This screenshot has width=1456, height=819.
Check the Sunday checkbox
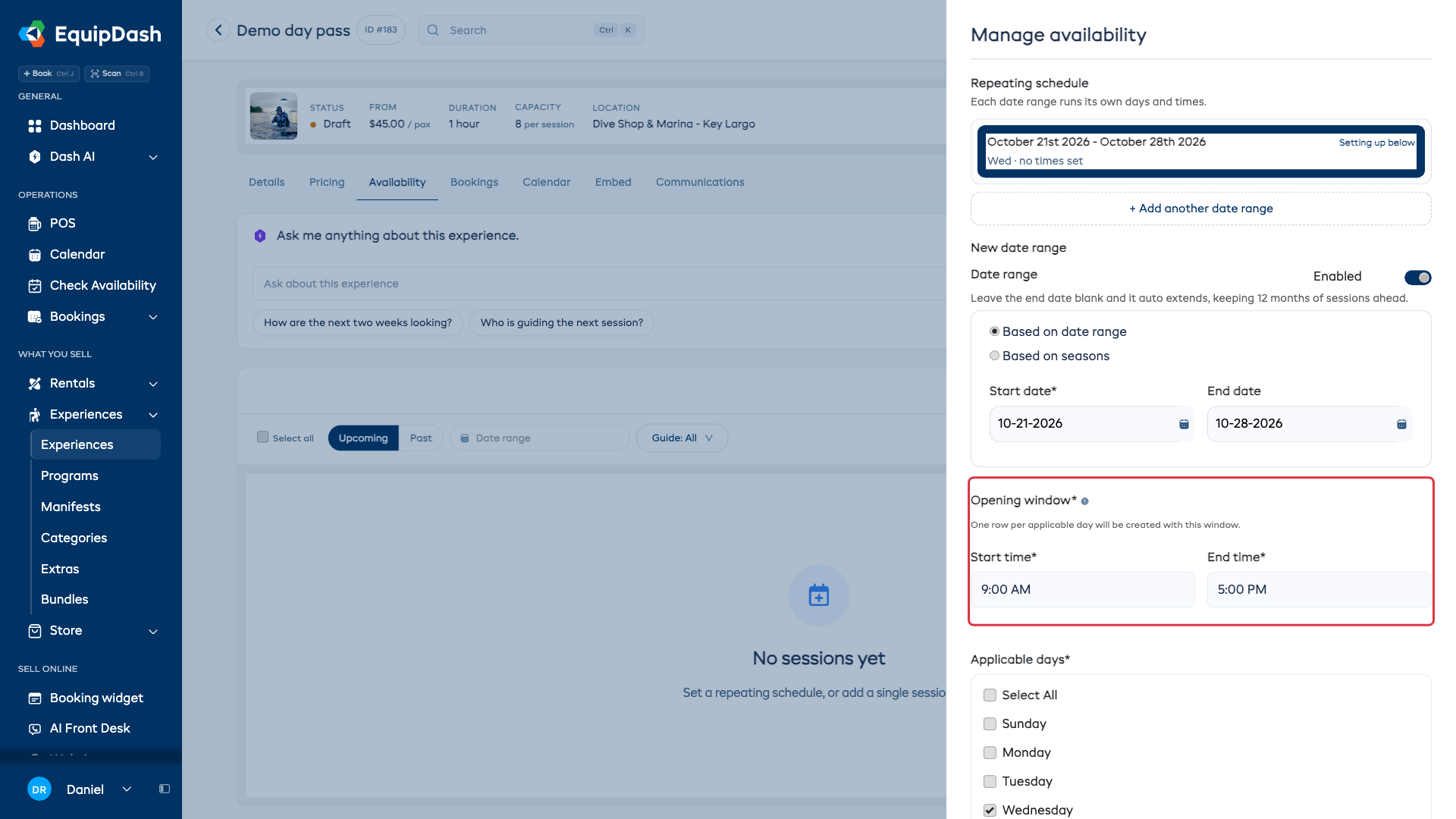pyautogui.click(x=990, y=724)
